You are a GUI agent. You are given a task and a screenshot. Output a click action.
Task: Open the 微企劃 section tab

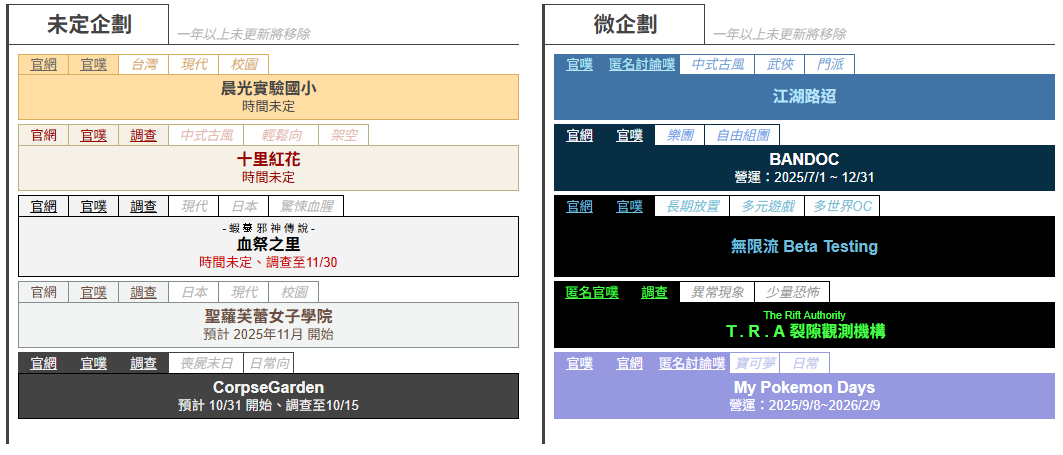click(x=625, y=24)
